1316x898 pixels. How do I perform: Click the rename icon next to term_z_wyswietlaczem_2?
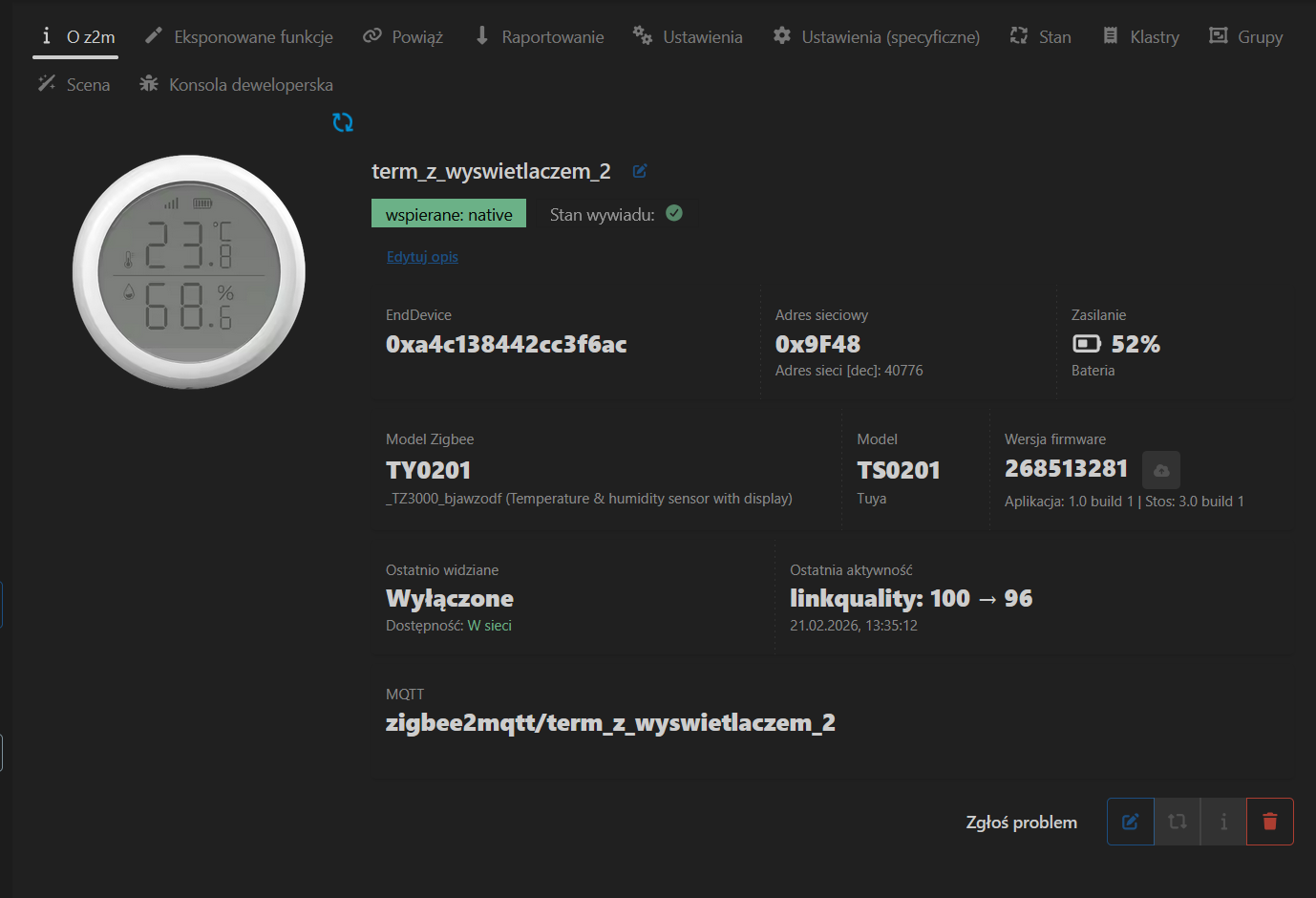tap(640, 171)
